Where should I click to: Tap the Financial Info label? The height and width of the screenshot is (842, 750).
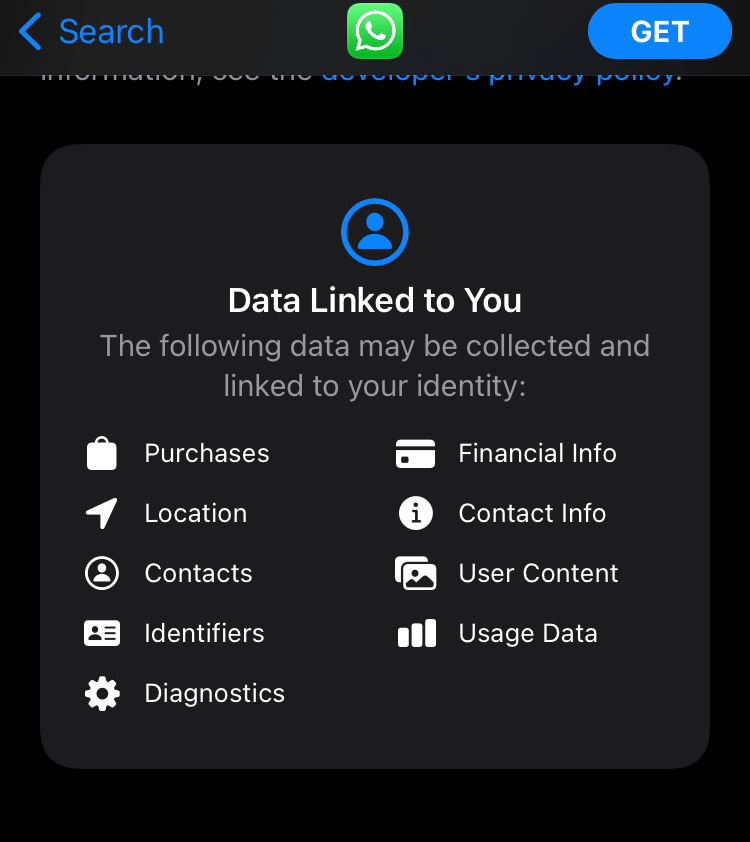537,453
